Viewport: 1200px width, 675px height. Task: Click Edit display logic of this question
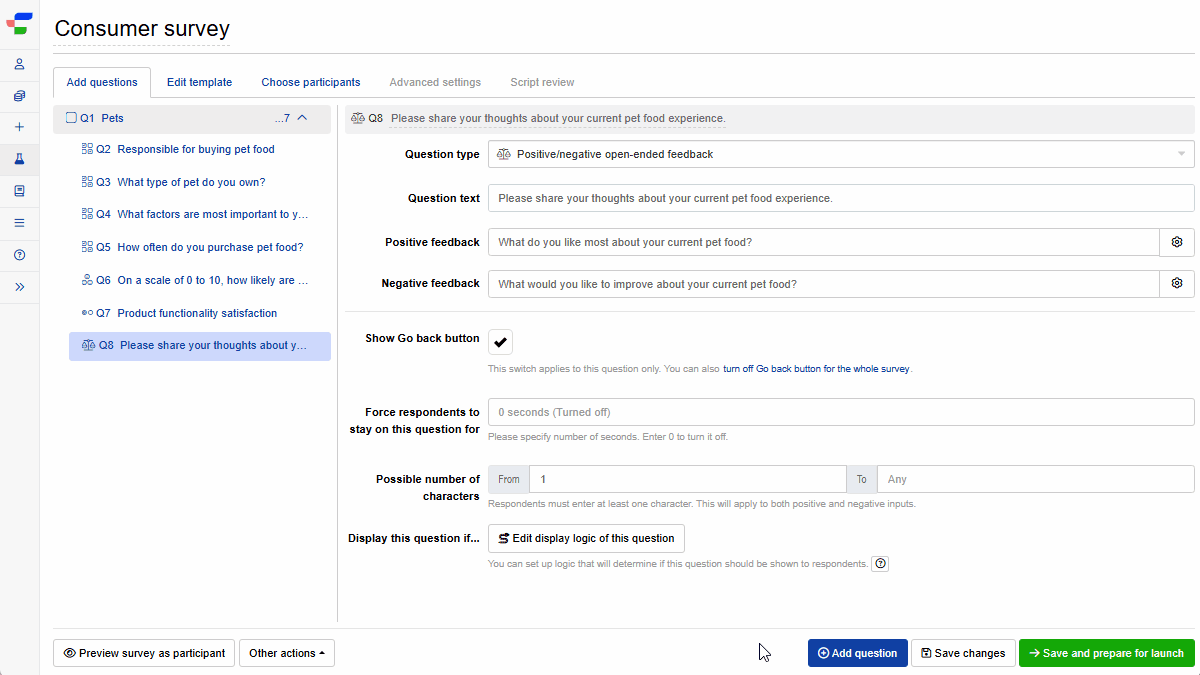click(x=586, y=538)
